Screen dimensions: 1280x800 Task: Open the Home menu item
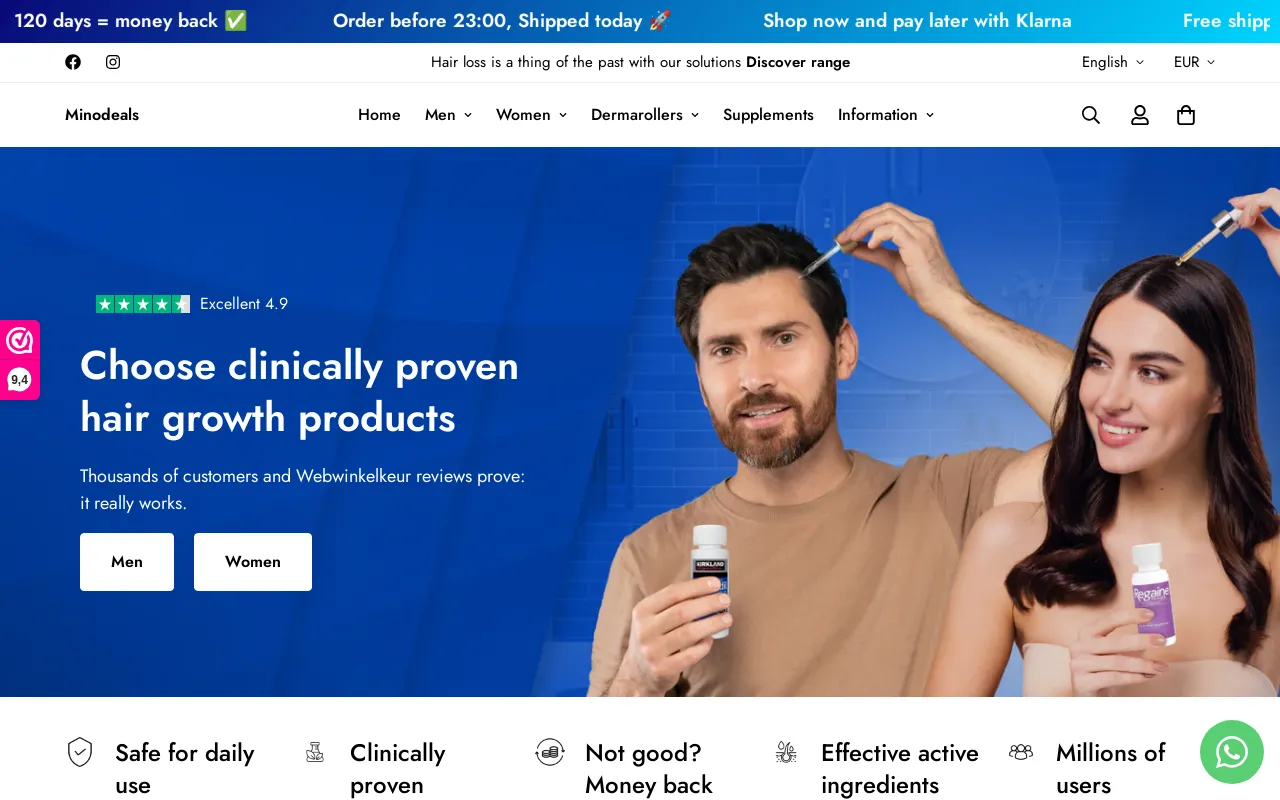point(379,115)
